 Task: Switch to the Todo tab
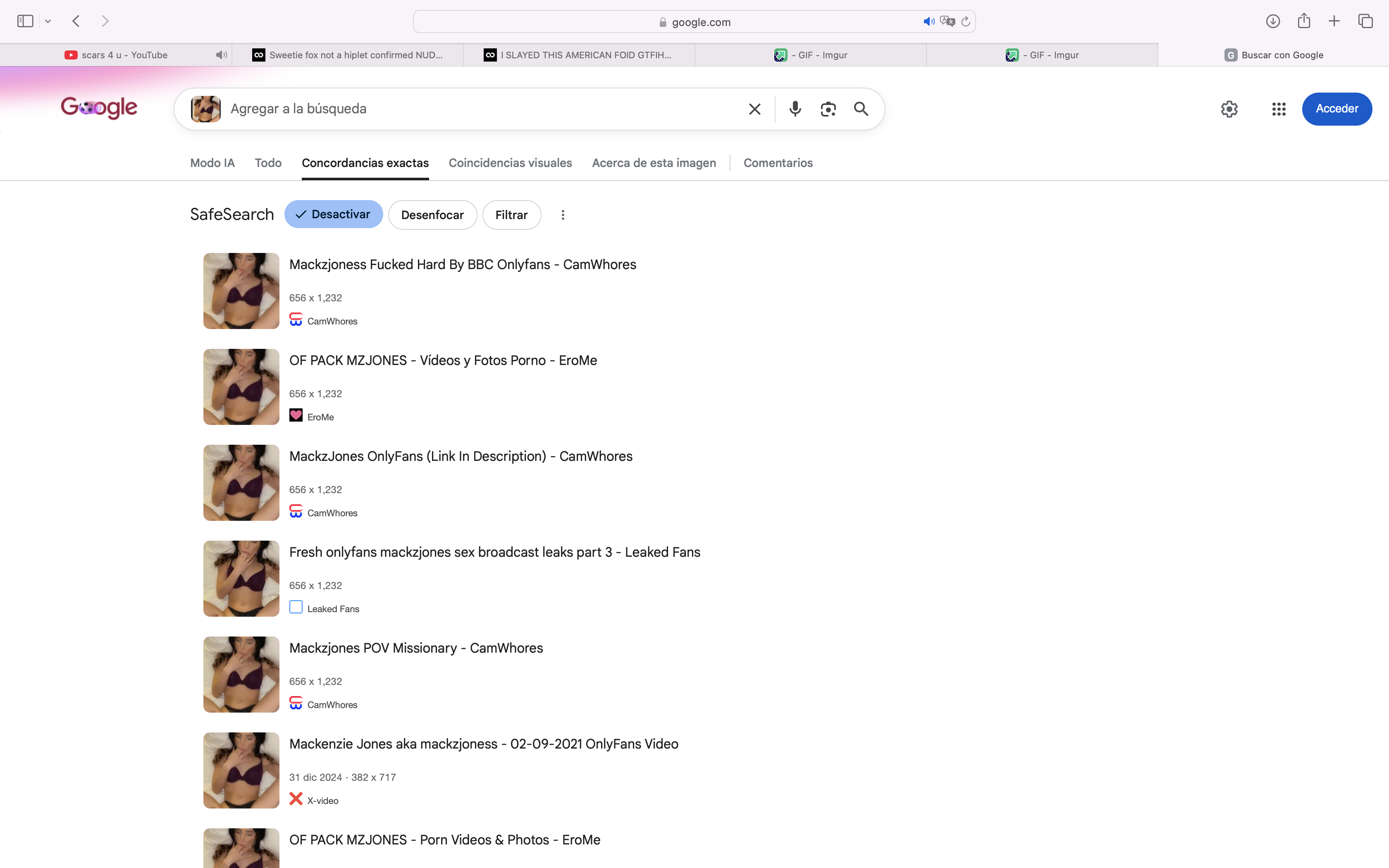268,163
